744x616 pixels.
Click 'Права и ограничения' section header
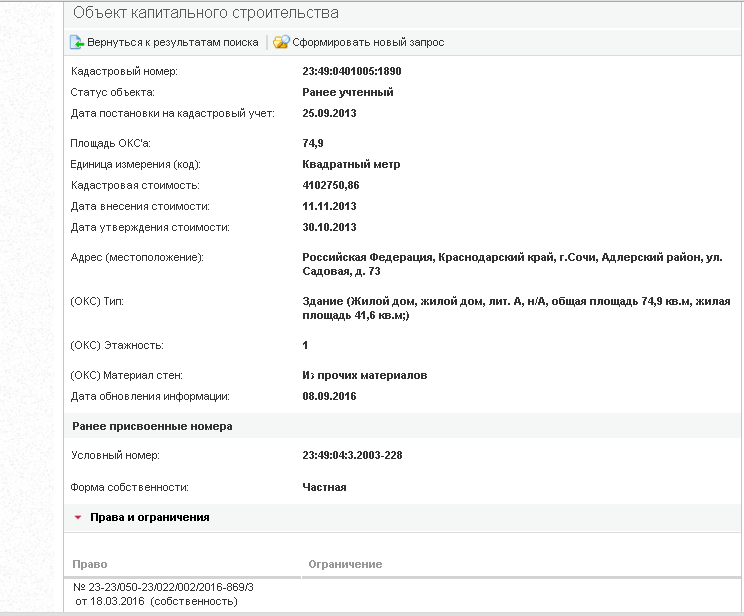[149, 517]
